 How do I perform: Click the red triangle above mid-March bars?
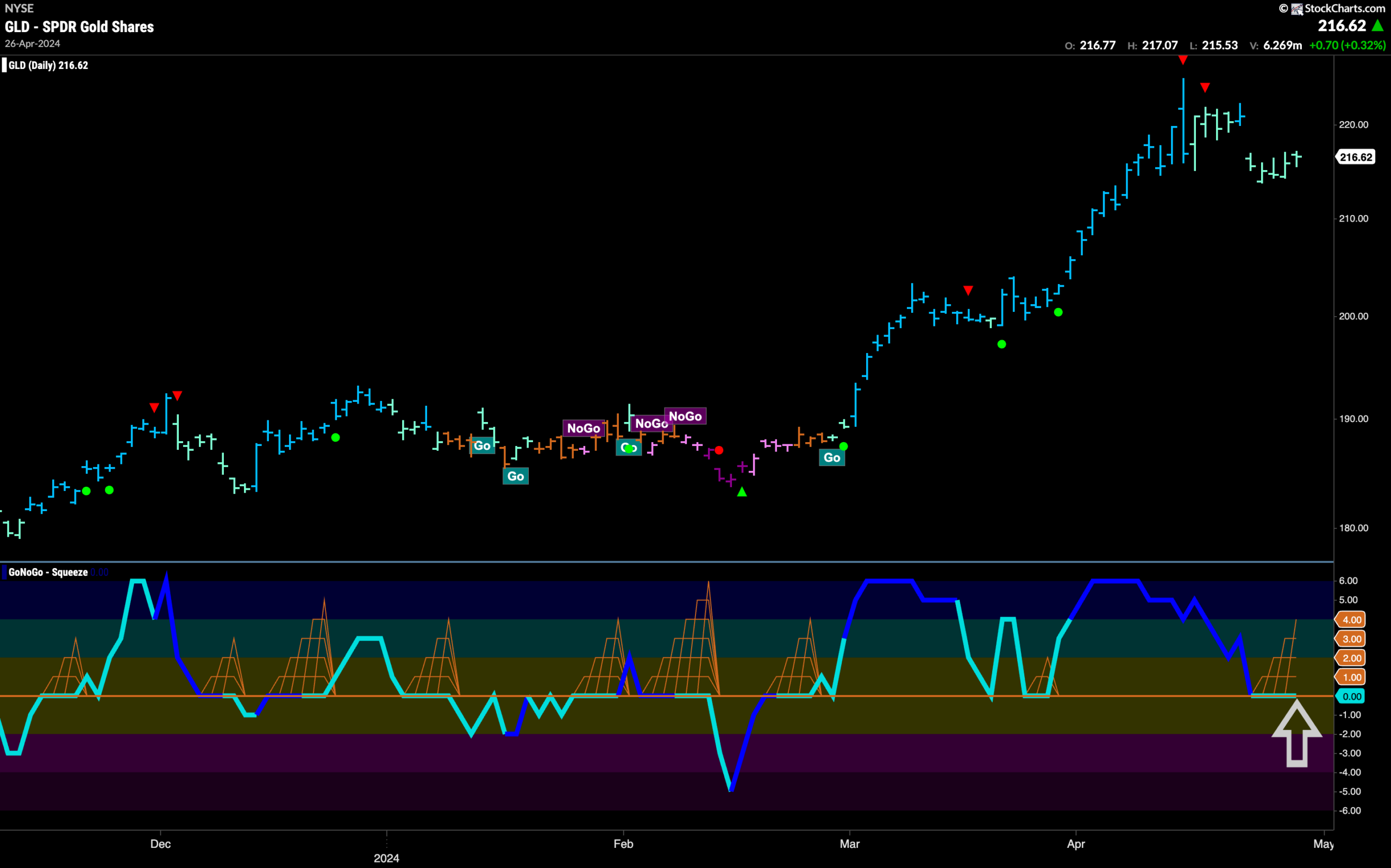coord(968,291)
